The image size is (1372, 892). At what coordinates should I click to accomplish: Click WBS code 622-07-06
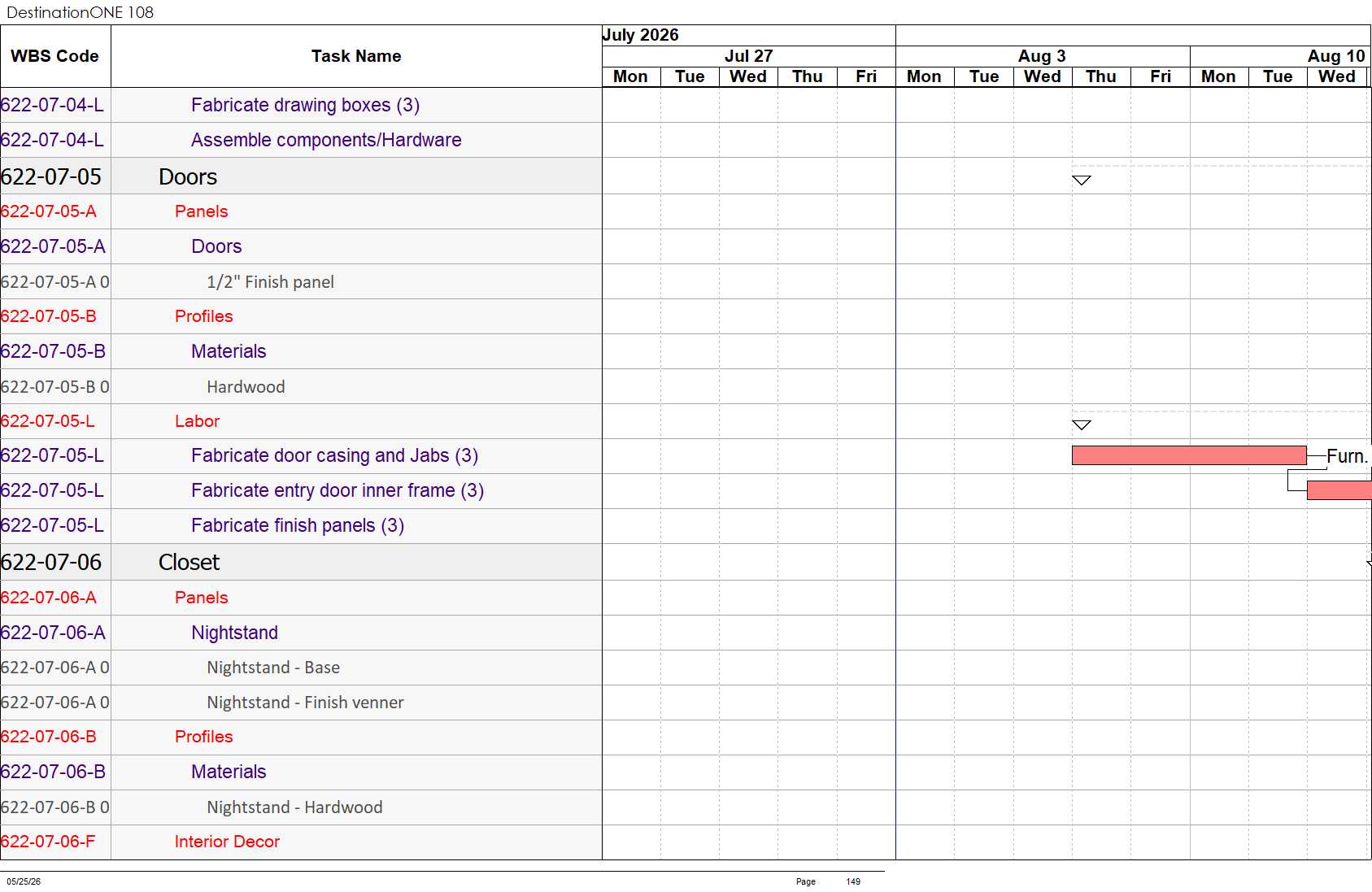pos(51,562)
